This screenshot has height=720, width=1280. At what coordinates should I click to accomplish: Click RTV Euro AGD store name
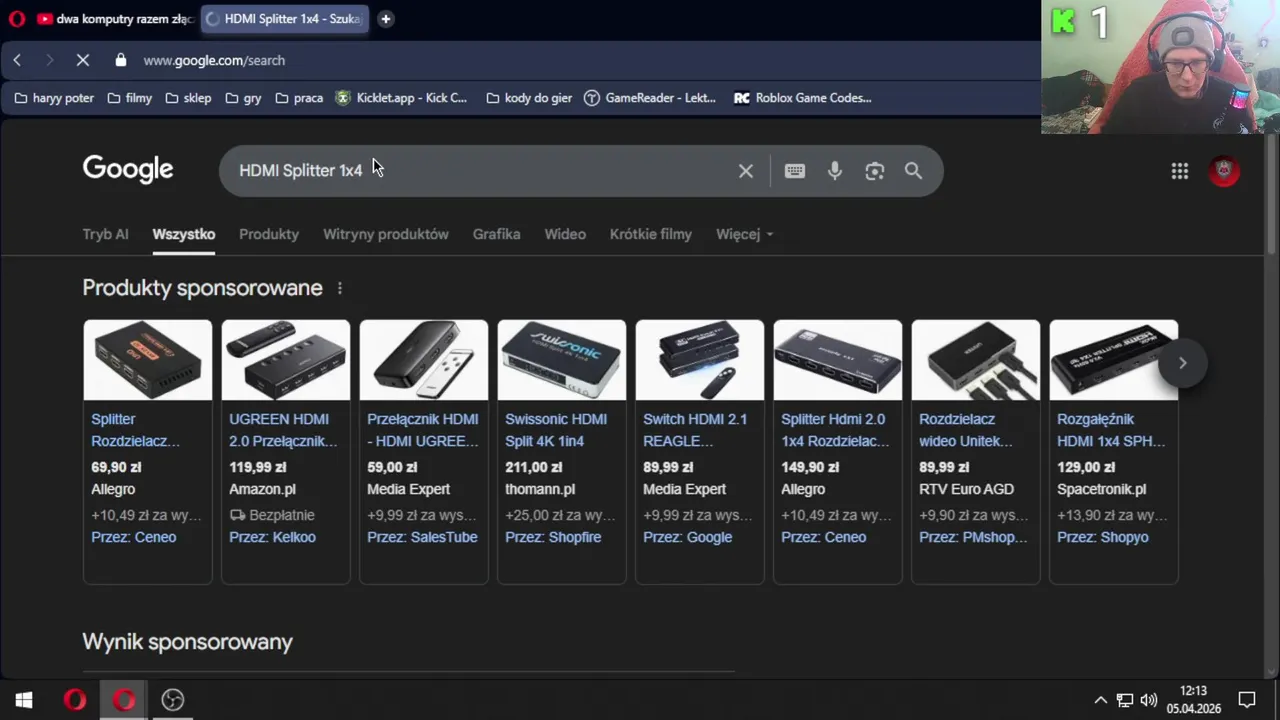click(x=966, y=489)
